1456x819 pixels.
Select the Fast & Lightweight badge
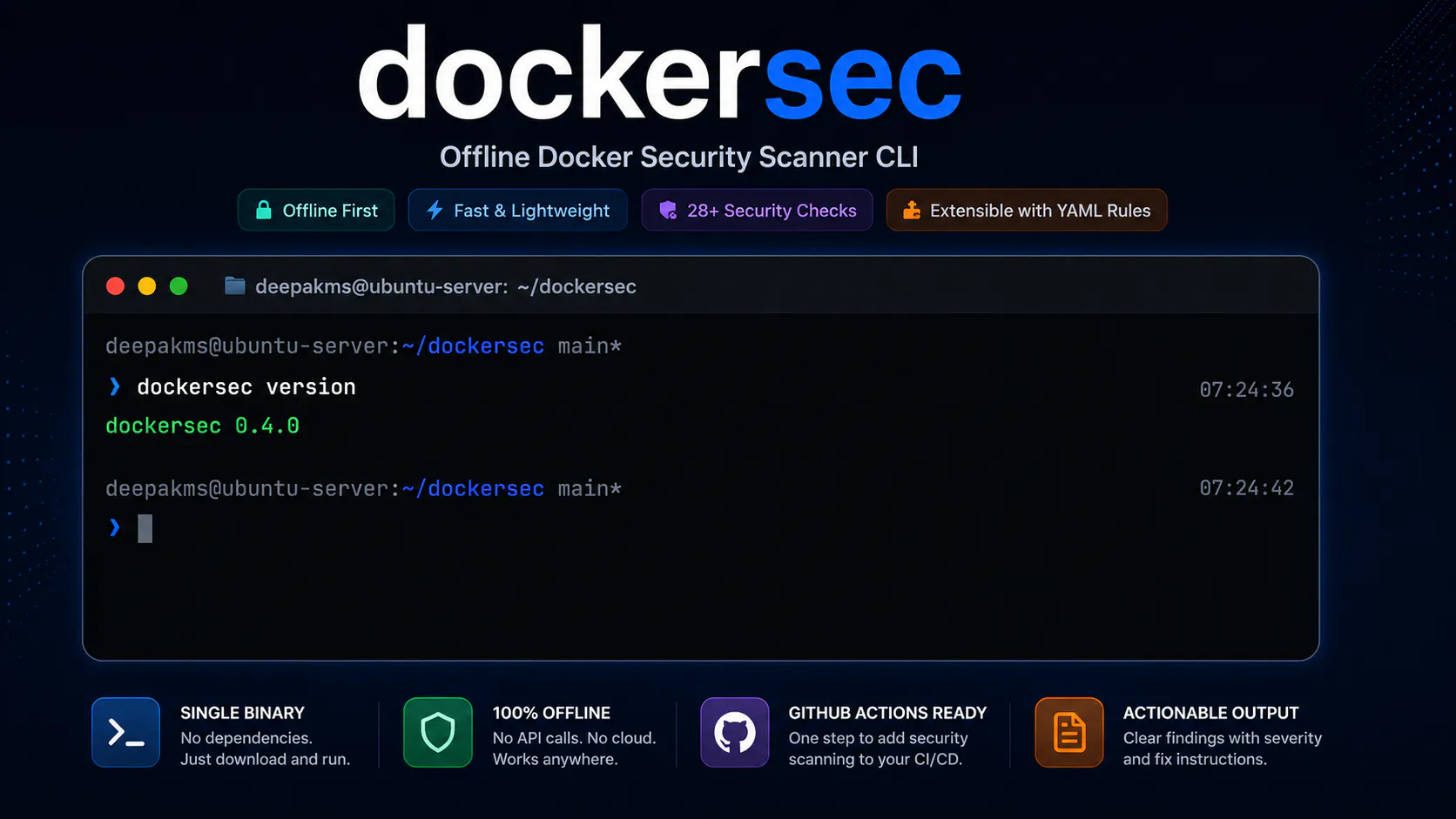[x=517, y=210]
